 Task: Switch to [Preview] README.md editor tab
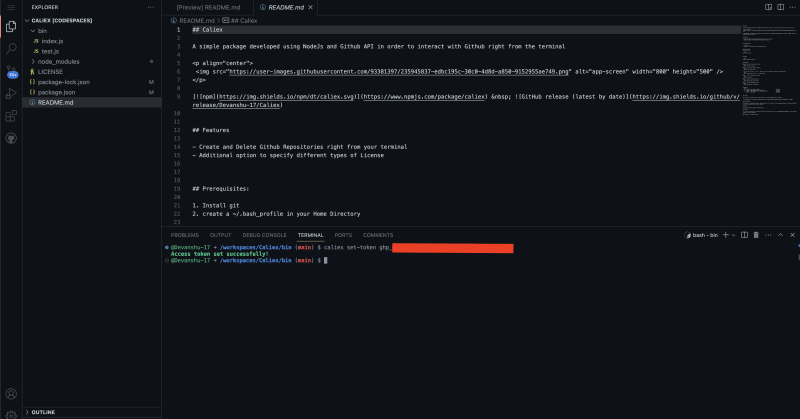pyautogui.click(x=208, y=7)
